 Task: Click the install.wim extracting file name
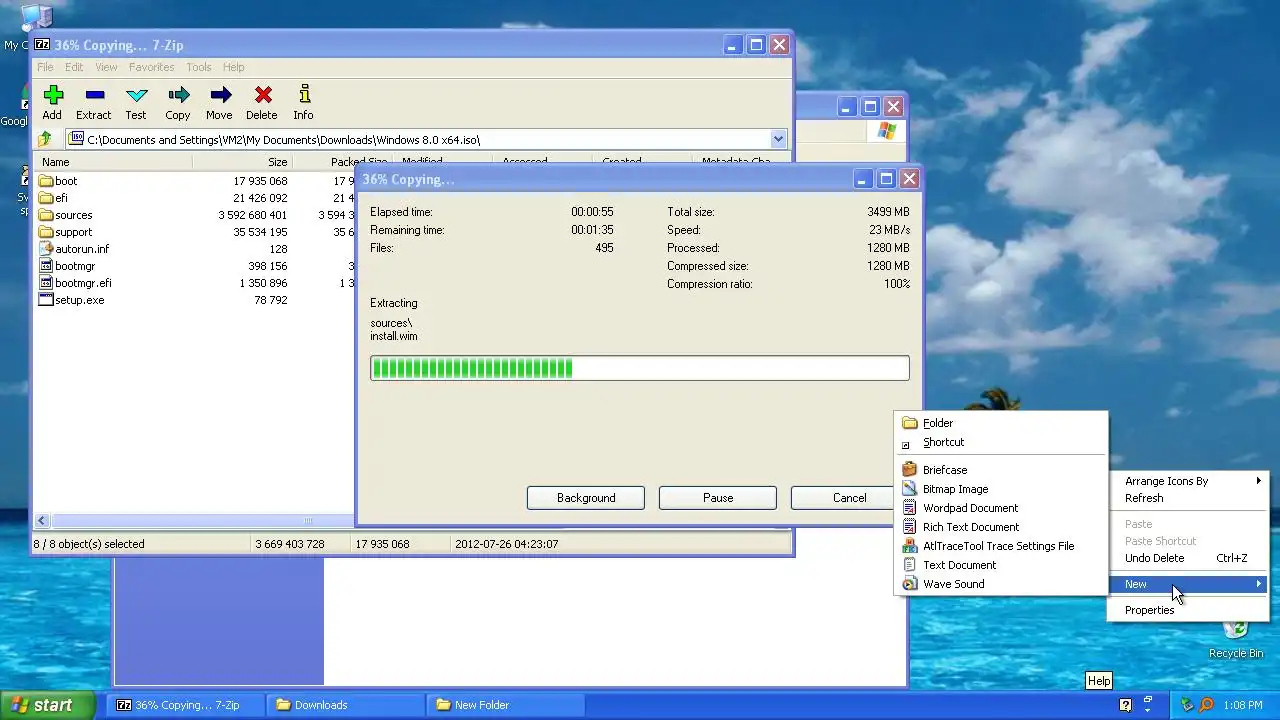click(x=394, y=336)
